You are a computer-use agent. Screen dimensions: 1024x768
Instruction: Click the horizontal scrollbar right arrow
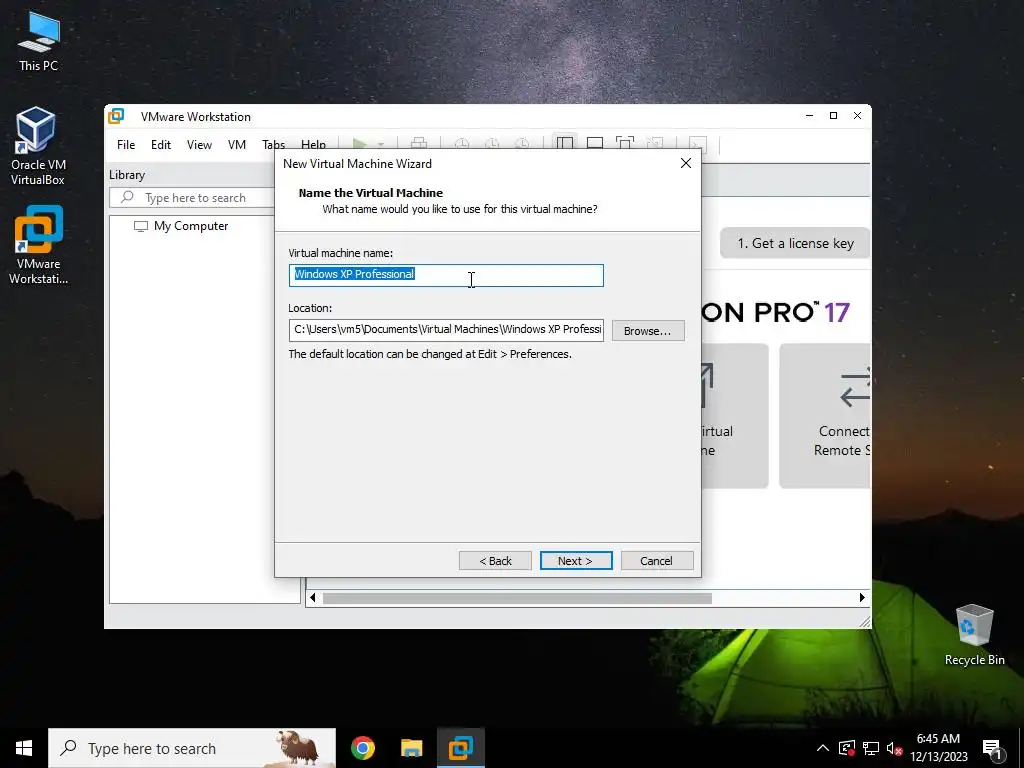[x=862, y=598]
